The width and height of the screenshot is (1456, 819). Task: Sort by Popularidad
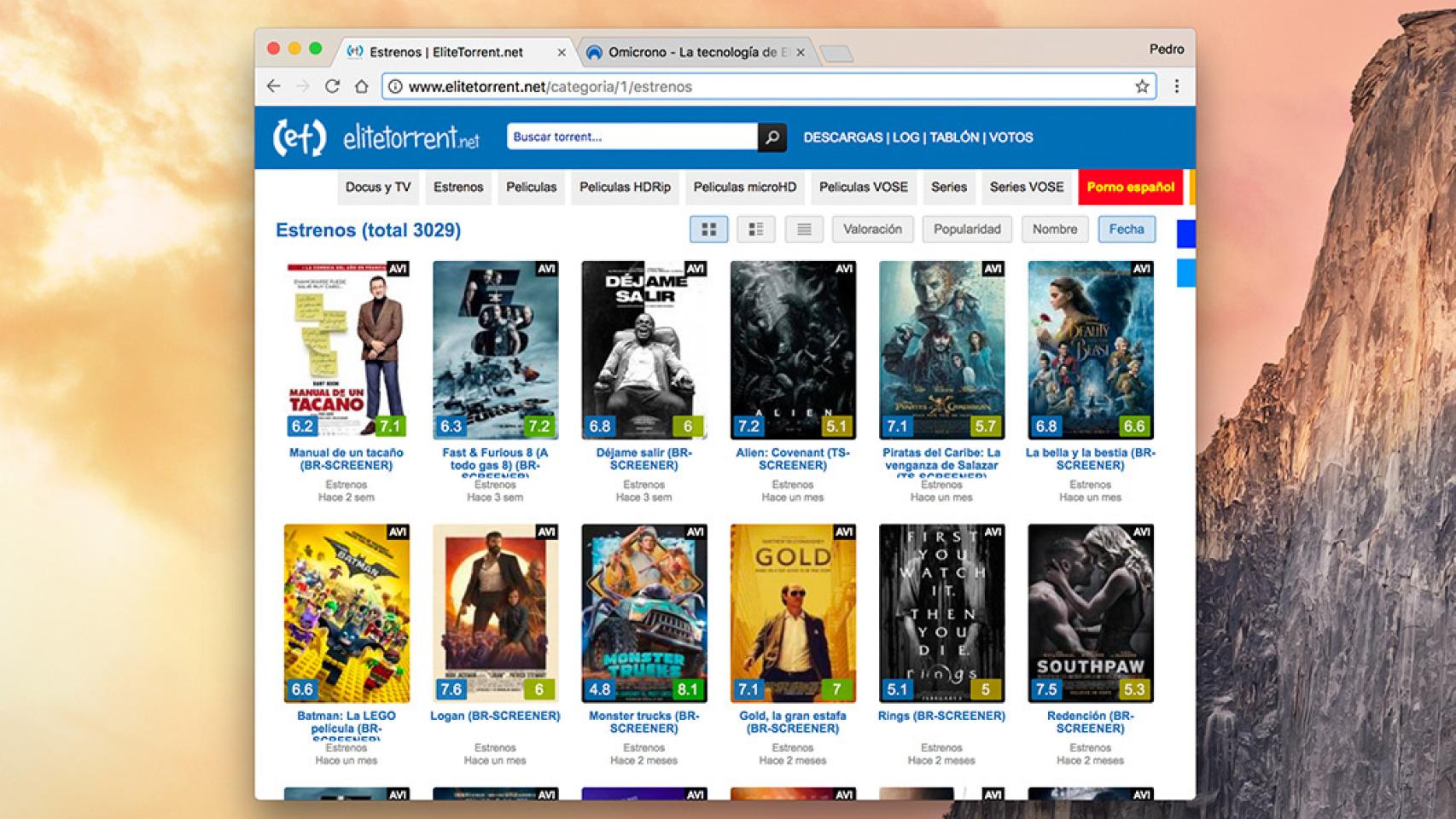(966, 229)
